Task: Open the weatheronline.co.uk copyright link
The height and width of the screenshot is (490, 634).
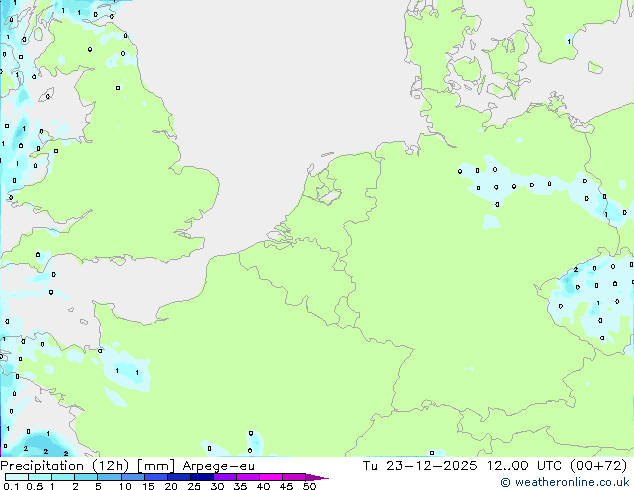Action: pyautogui.click(x=565, y=482)
